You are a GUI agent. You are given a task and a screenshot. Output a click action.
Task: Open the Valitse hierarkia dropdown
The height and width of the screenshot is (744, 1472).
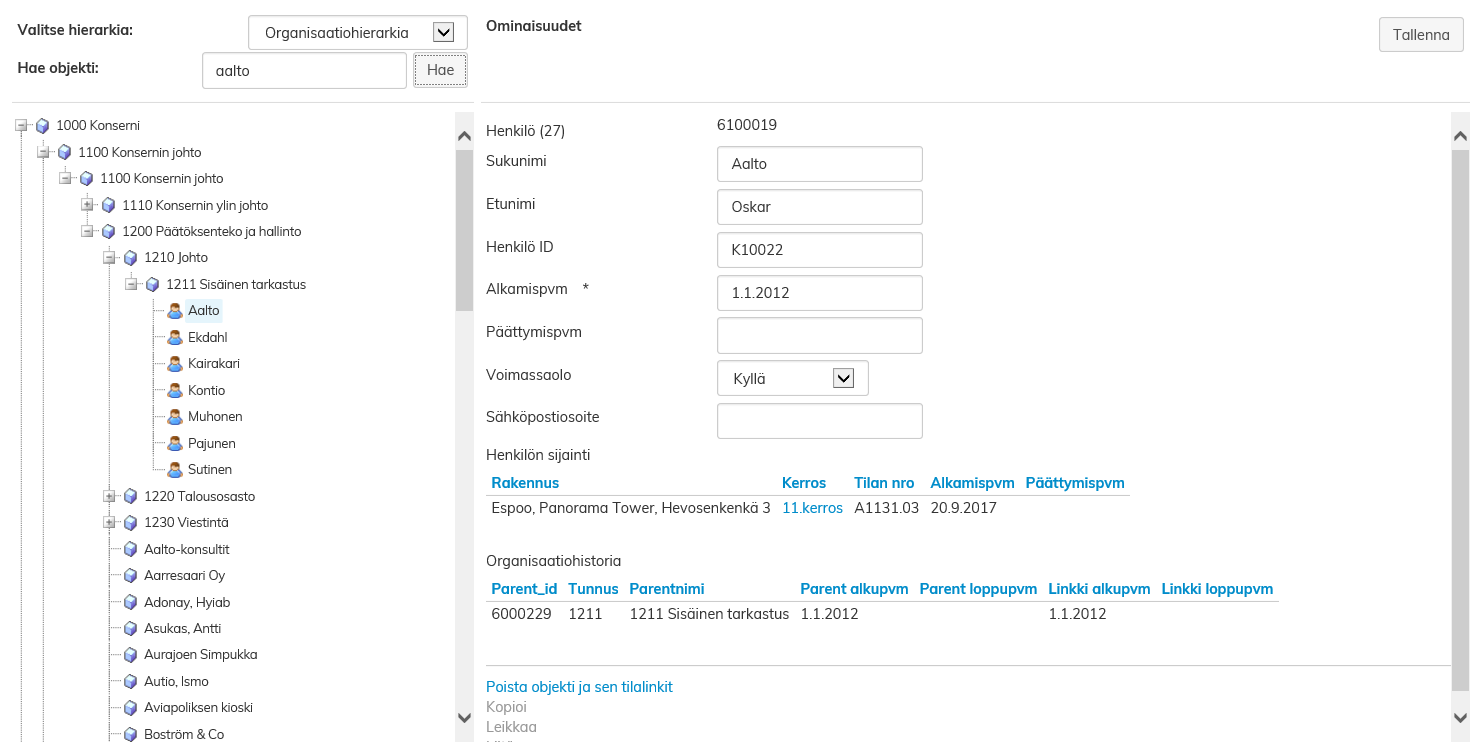(443, 33)
